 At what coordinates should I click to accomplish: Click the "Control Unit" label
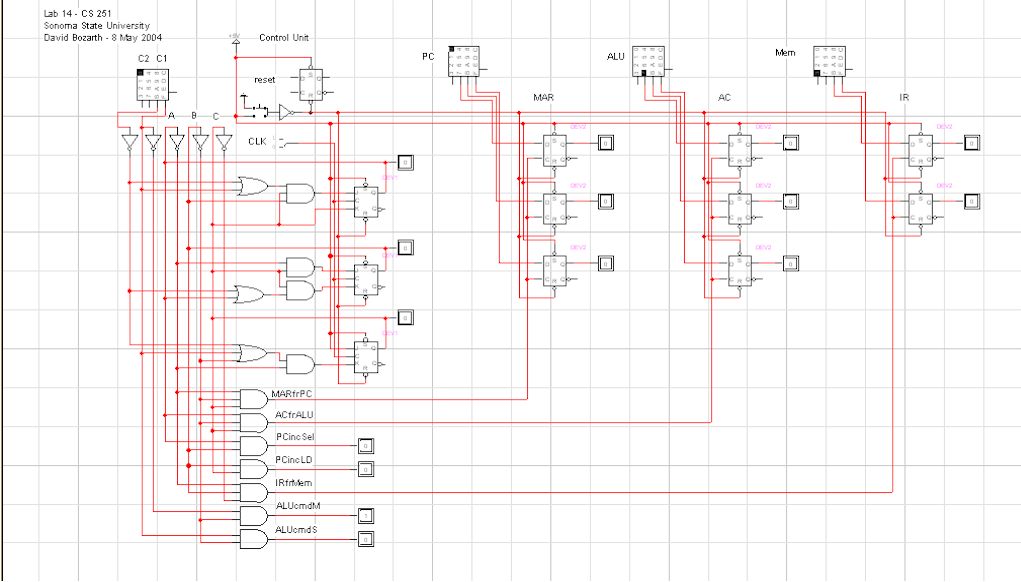(x=284, y=38)
